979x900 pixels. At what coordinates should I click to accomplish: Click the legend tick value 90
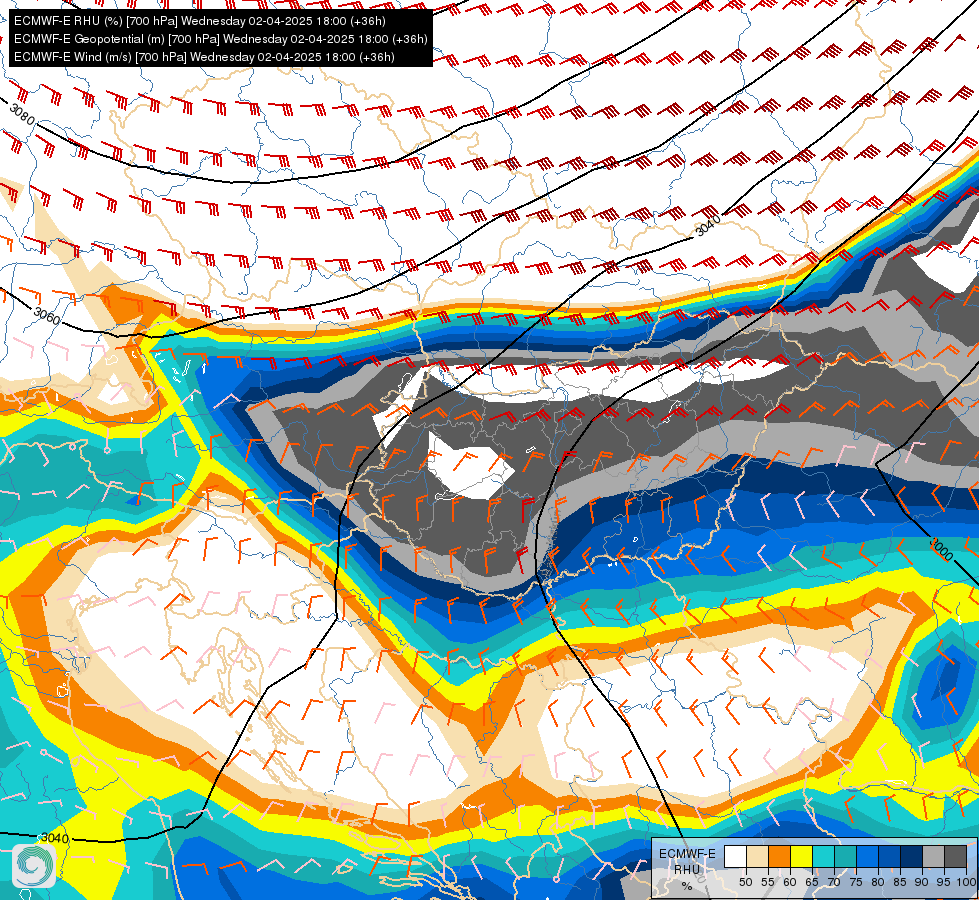click(x=922, y=882)
